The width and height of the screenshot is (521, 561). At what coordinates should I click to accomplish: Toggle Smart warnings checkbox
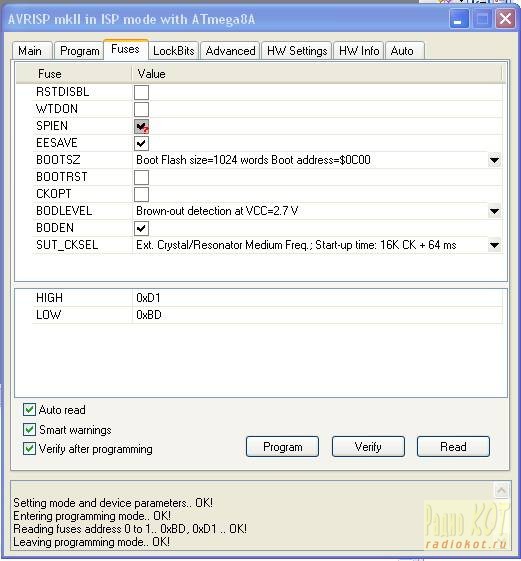click(29, 429)
